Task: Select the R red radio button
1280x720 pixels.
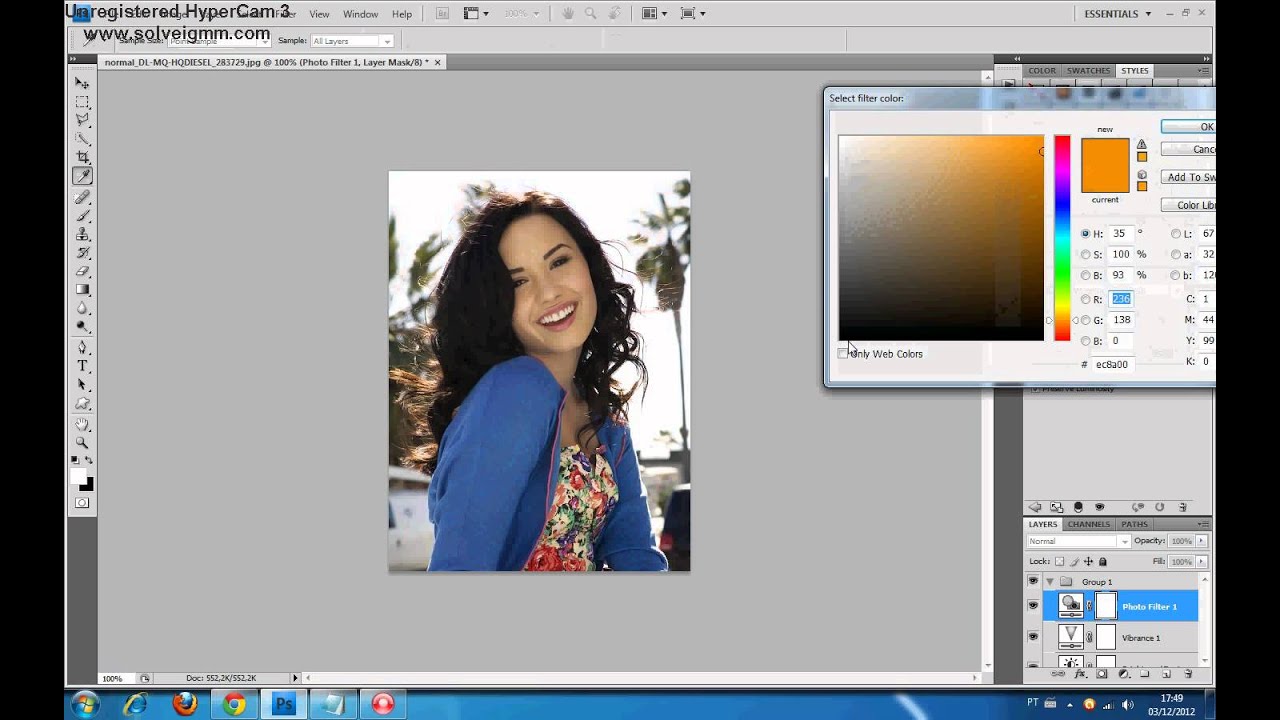Action: 1085,299
